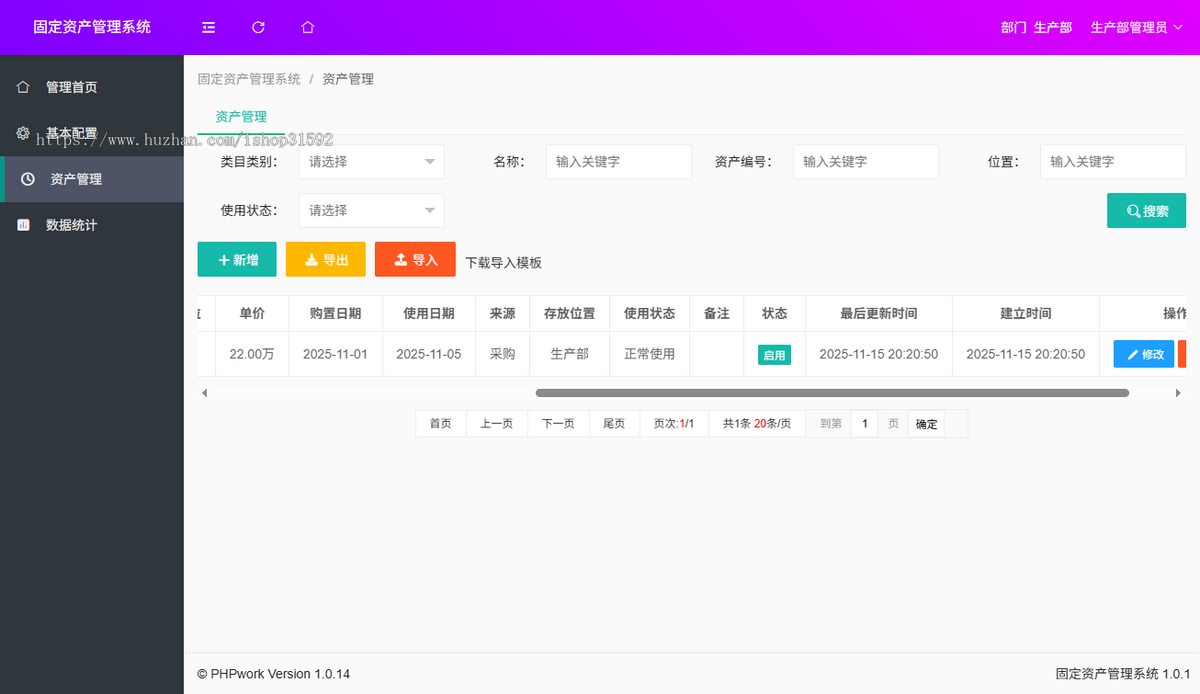Click the plus icon on the 新增 button
Screen dimensions: 1200x694
tap(222, 259)
